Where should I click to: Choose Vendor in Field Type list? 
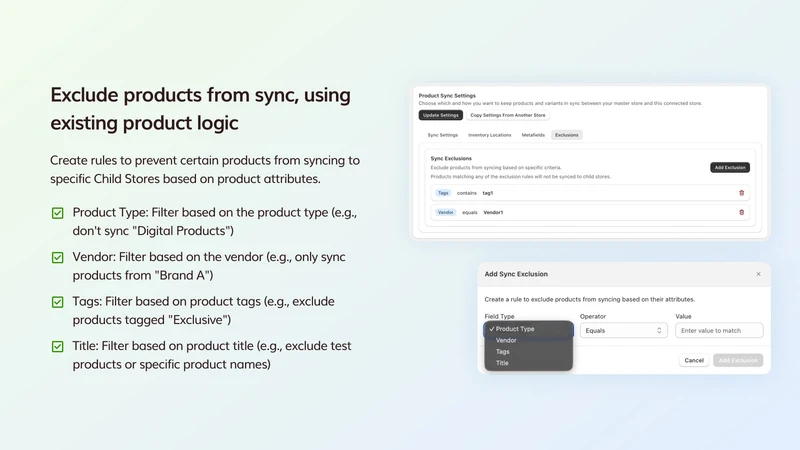[x=529, y=340]
